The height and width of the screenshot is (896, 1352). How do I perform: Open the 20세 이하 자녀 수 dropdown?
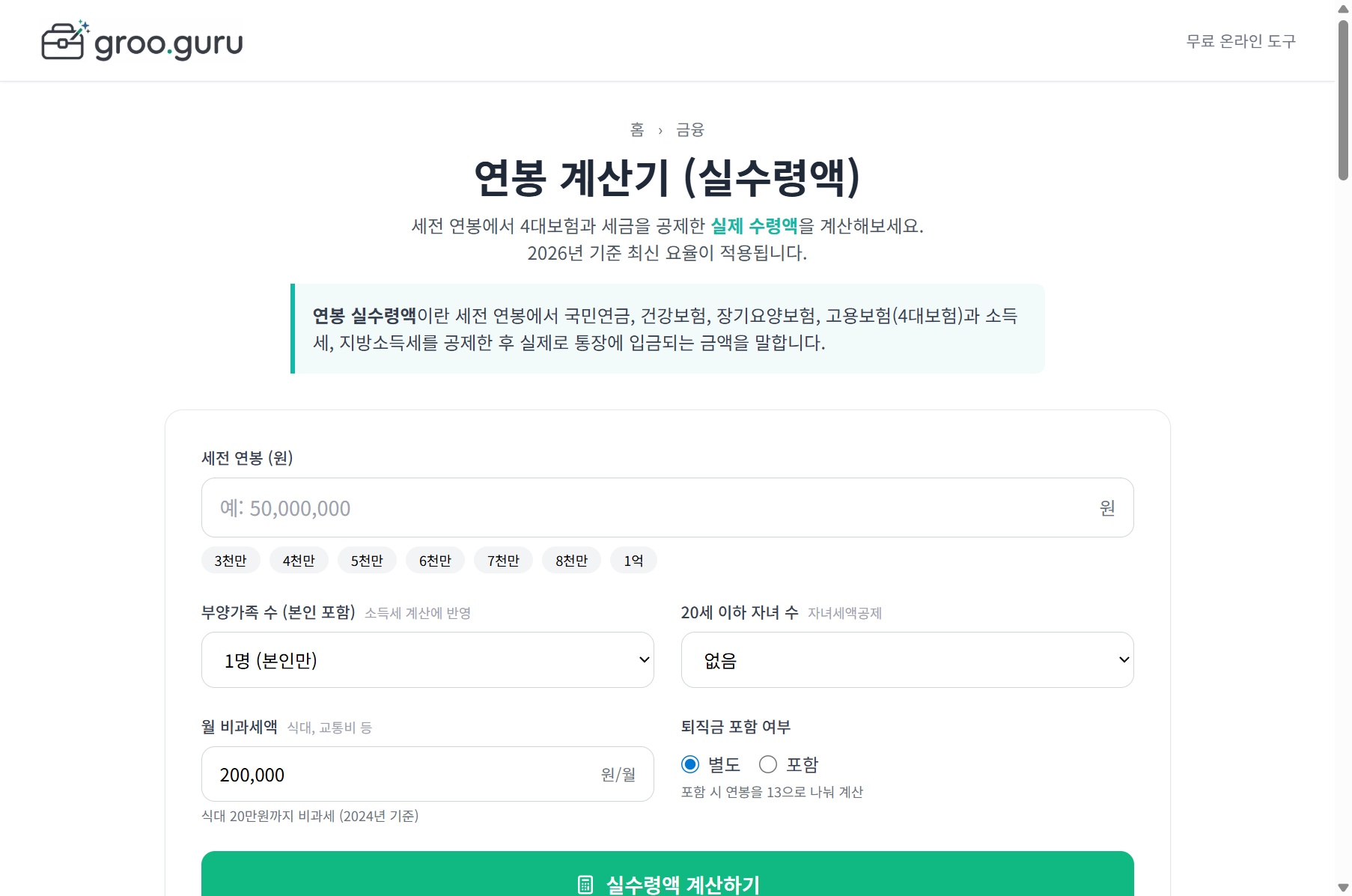907,659
